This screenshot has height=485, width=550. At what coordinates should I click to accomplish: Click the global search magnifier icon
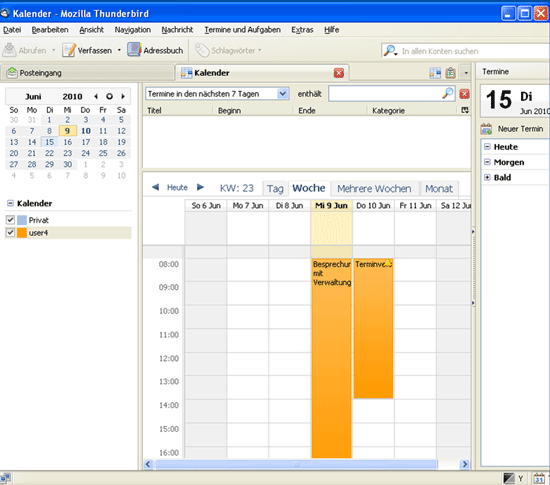coord(390,51)
